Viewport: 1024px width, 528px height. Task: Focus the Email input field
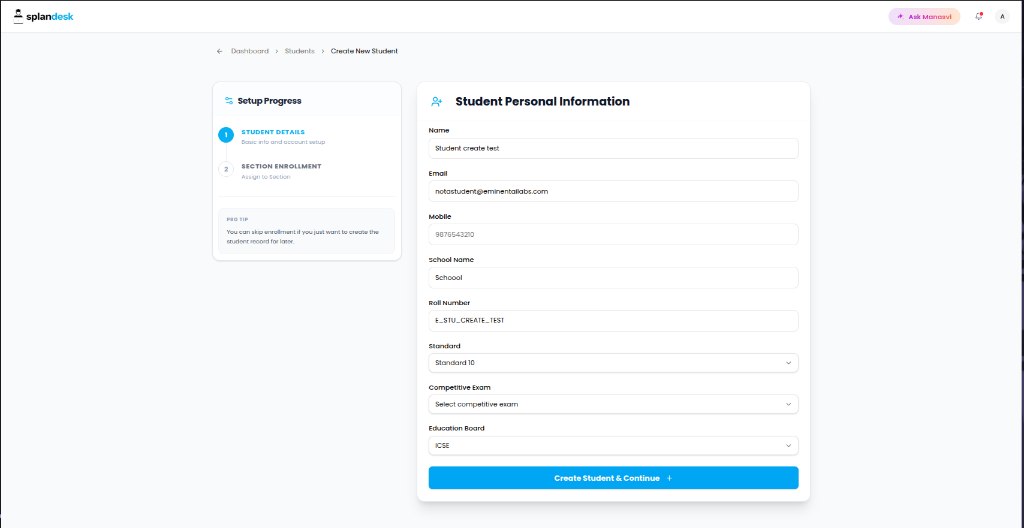pos(613,191)
